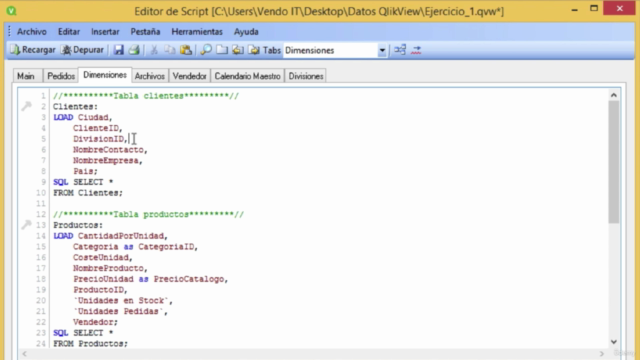Save the script with the floppy icon
This screenshot has width=640, height=360.
coord(119,50)
